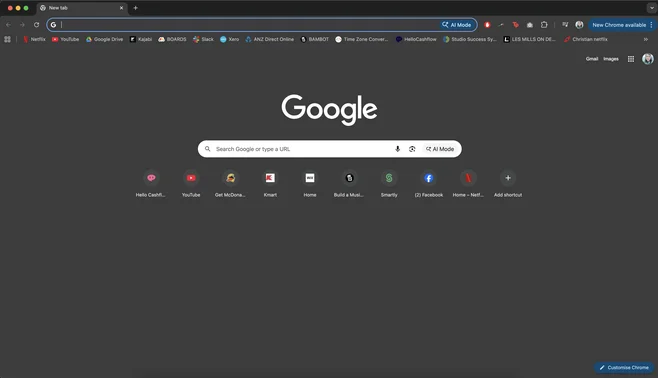Open the camera extension icon
Screen dimensions: 658x378
pos(530,25)
